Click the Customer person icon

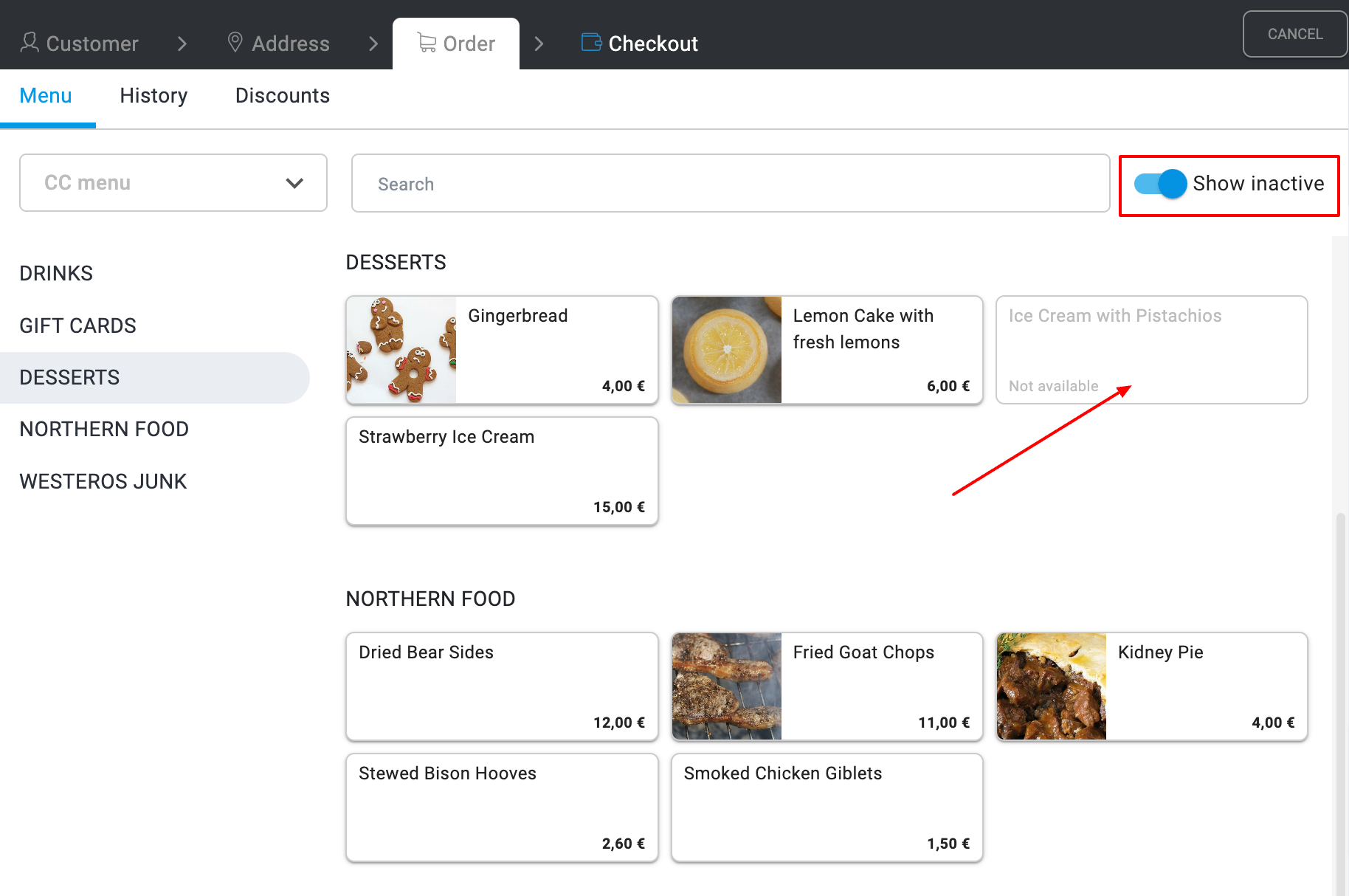coord(30,42)
